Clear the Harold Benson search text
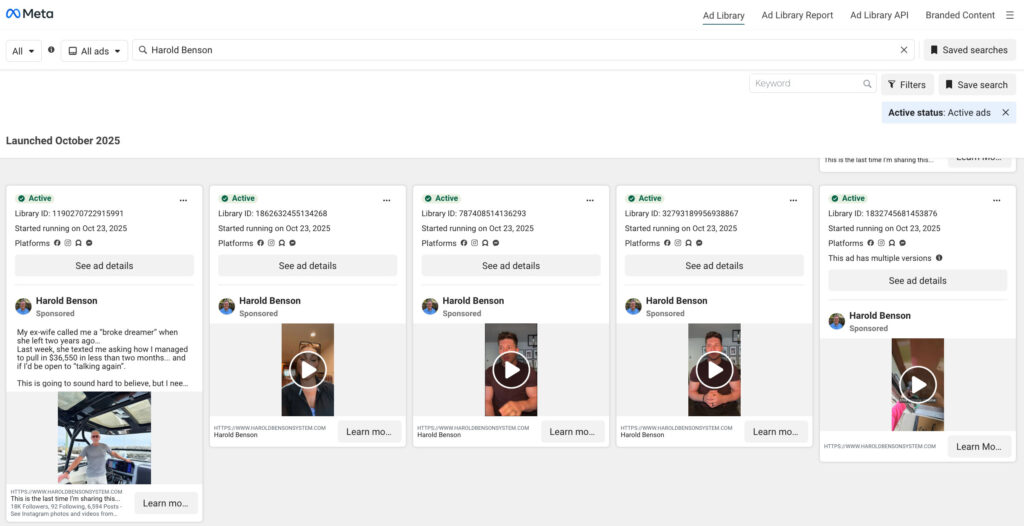This screenshot has height=526, width=1024. tap(904, 50)
